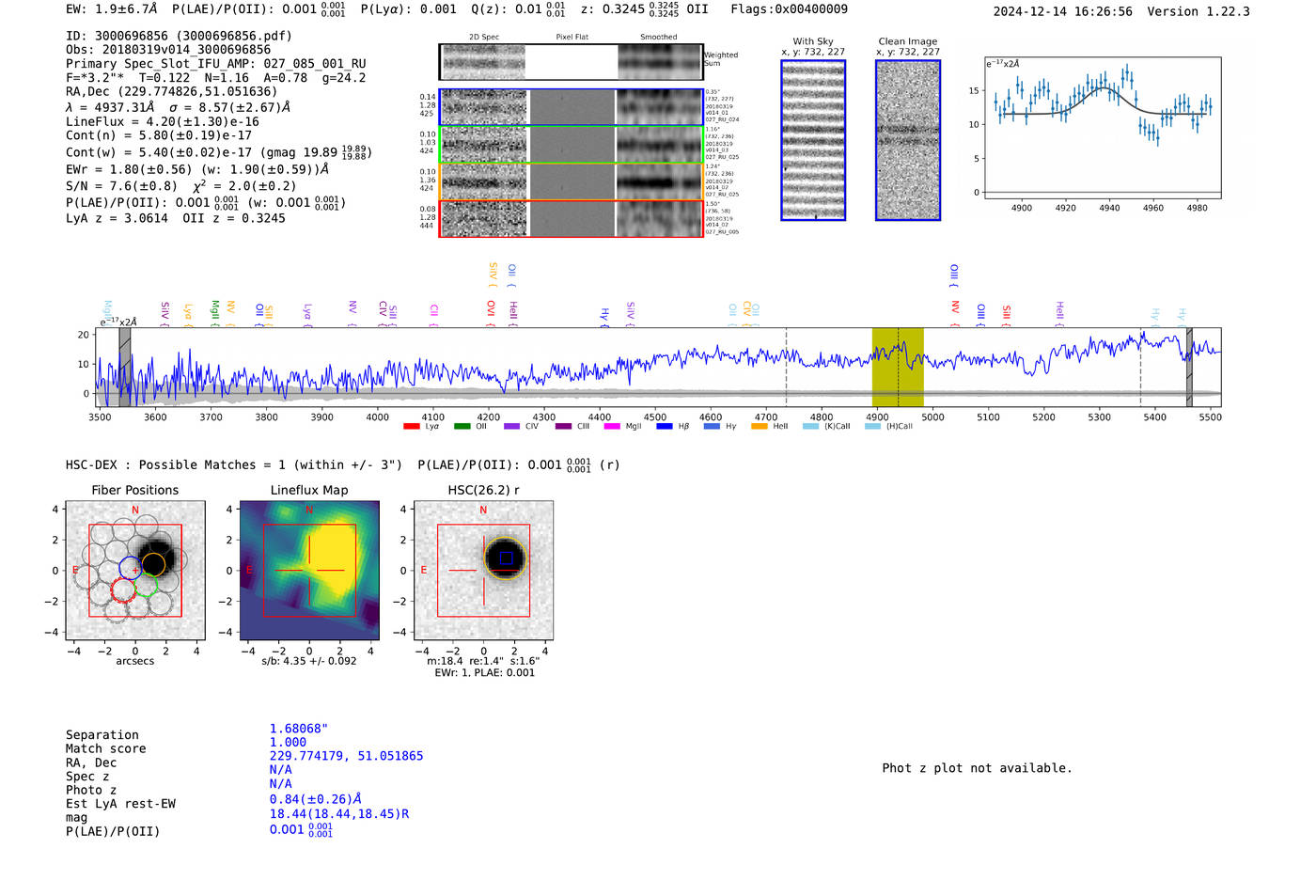
Task: Open the With Sky image panel
Action: point(813,140)
